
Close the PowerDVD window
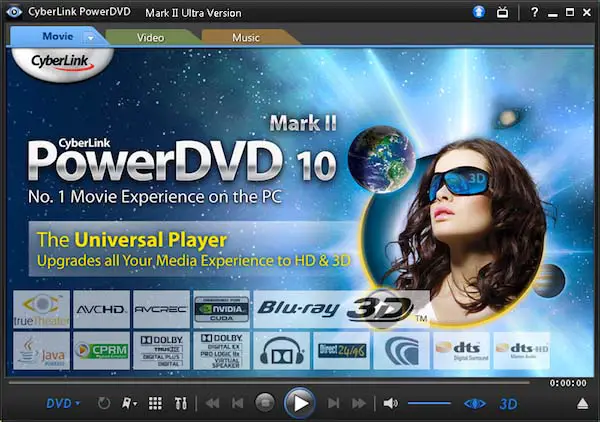pyautogui.click(x=587, y=12)
